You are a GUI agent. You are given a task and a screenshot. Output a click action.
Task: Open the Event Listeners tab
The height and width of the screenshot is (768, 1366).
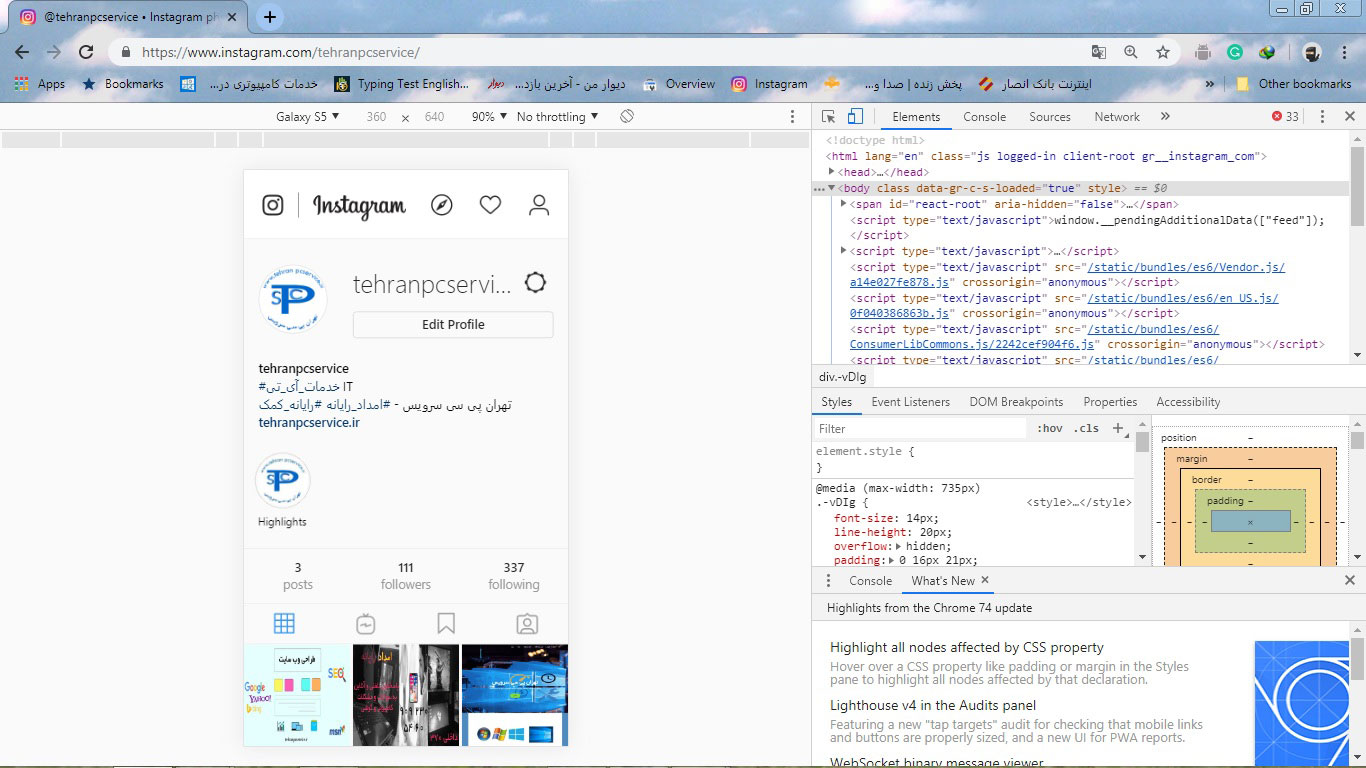coord(910,402)
